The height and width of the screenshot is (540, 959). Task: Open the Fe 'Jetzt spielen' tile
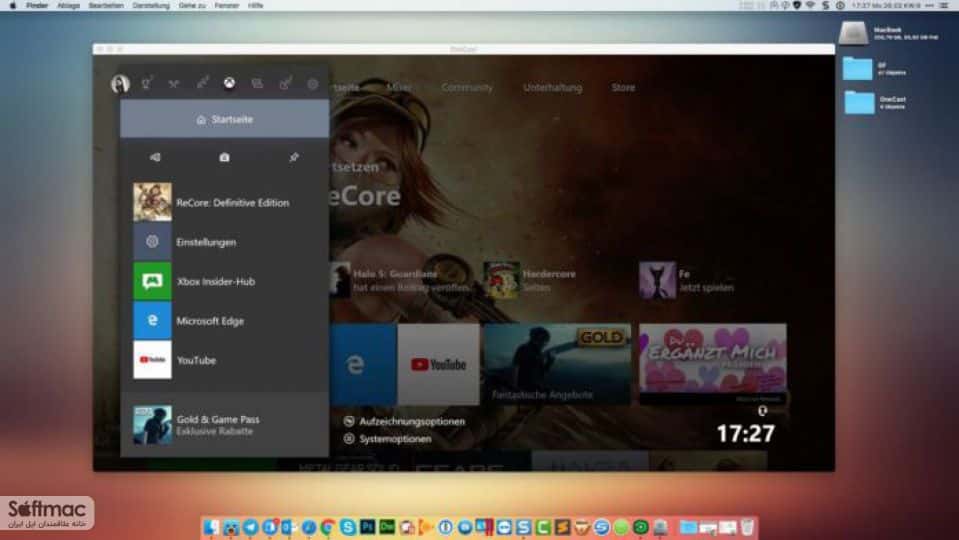[687, 280]
